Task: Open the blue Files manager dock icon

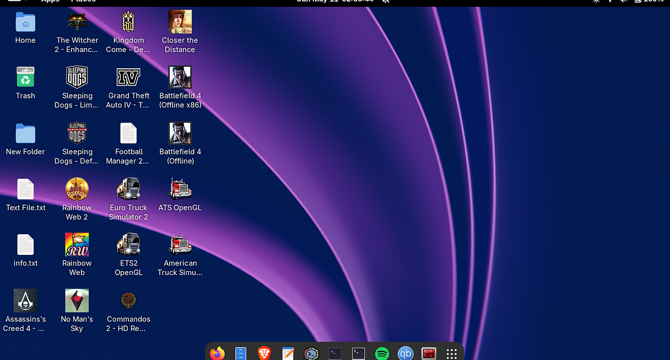Action: tap(241, 354)
